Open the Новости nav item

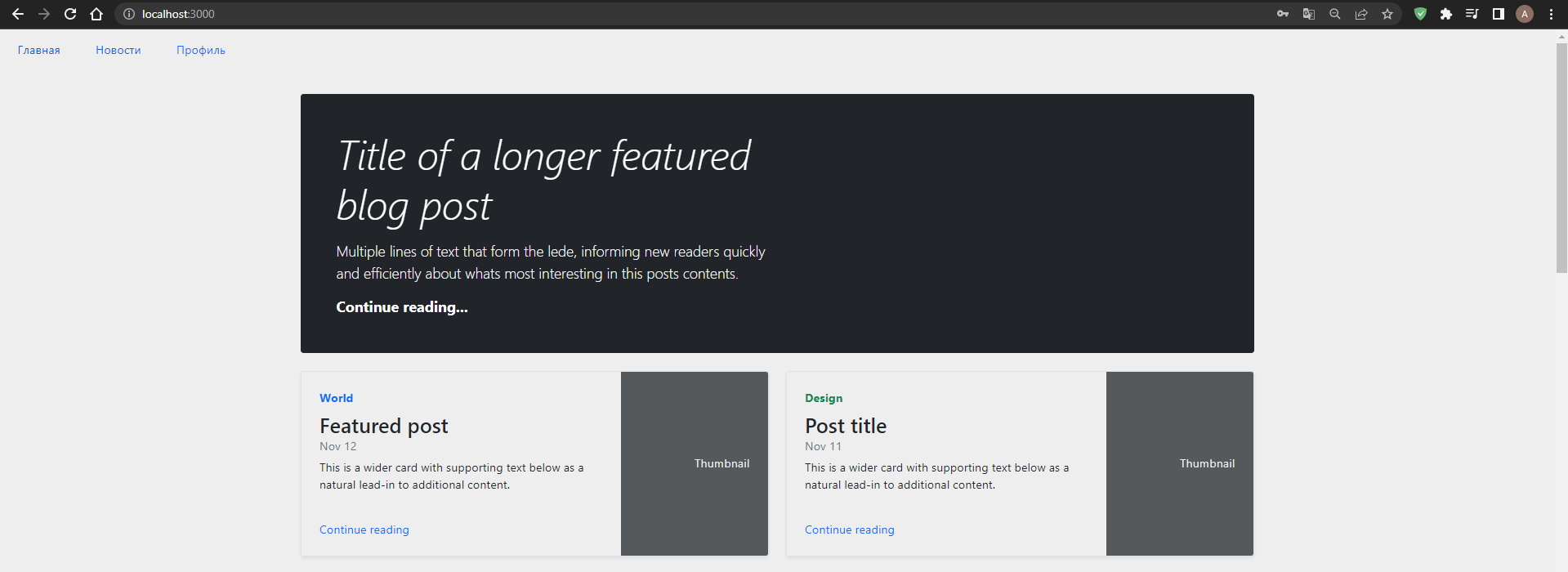coord(118,50)
